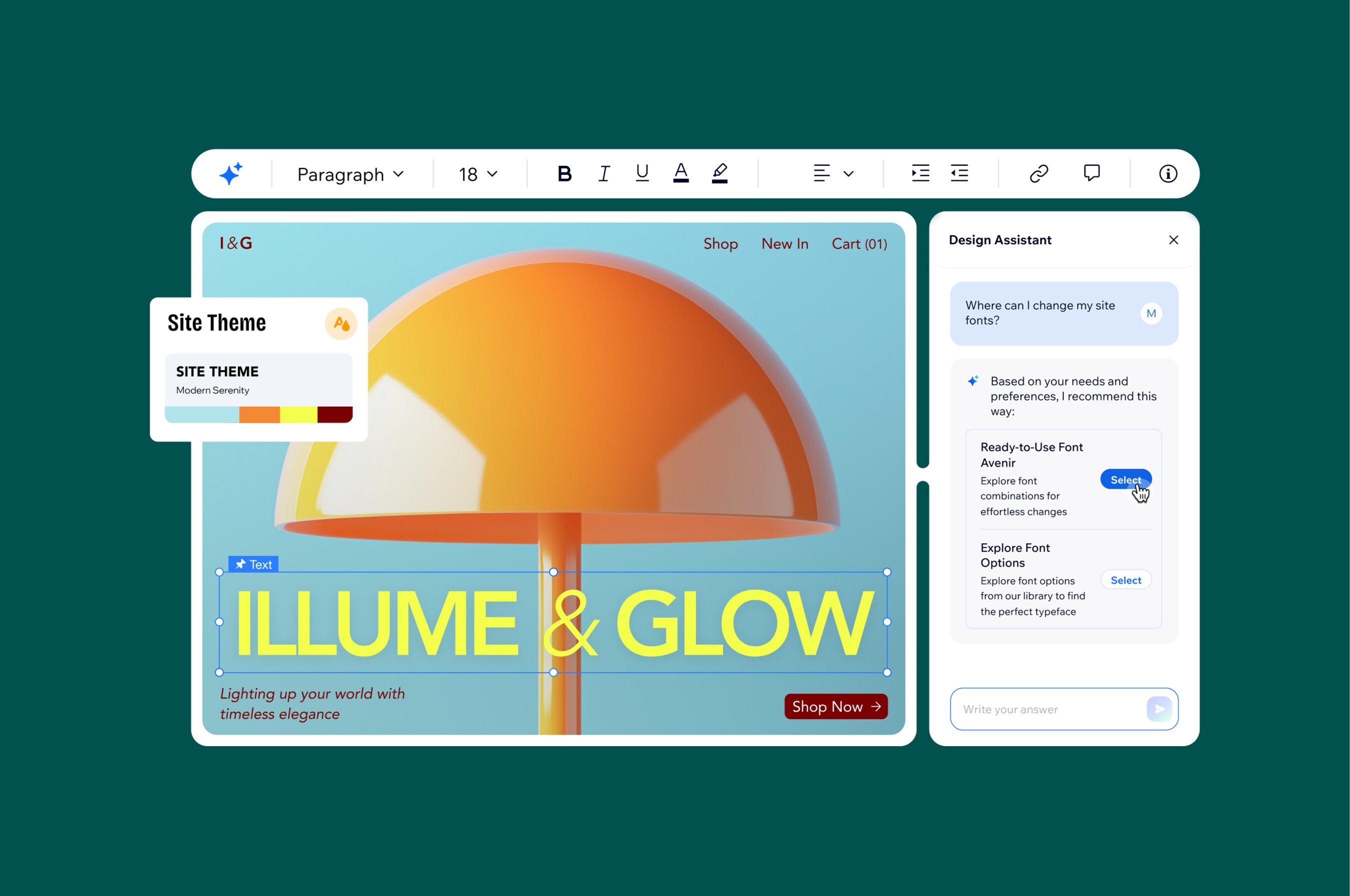Click the Design Assistant panel title
Screen dimensions: 1350x896
[x=1000, y=240]
